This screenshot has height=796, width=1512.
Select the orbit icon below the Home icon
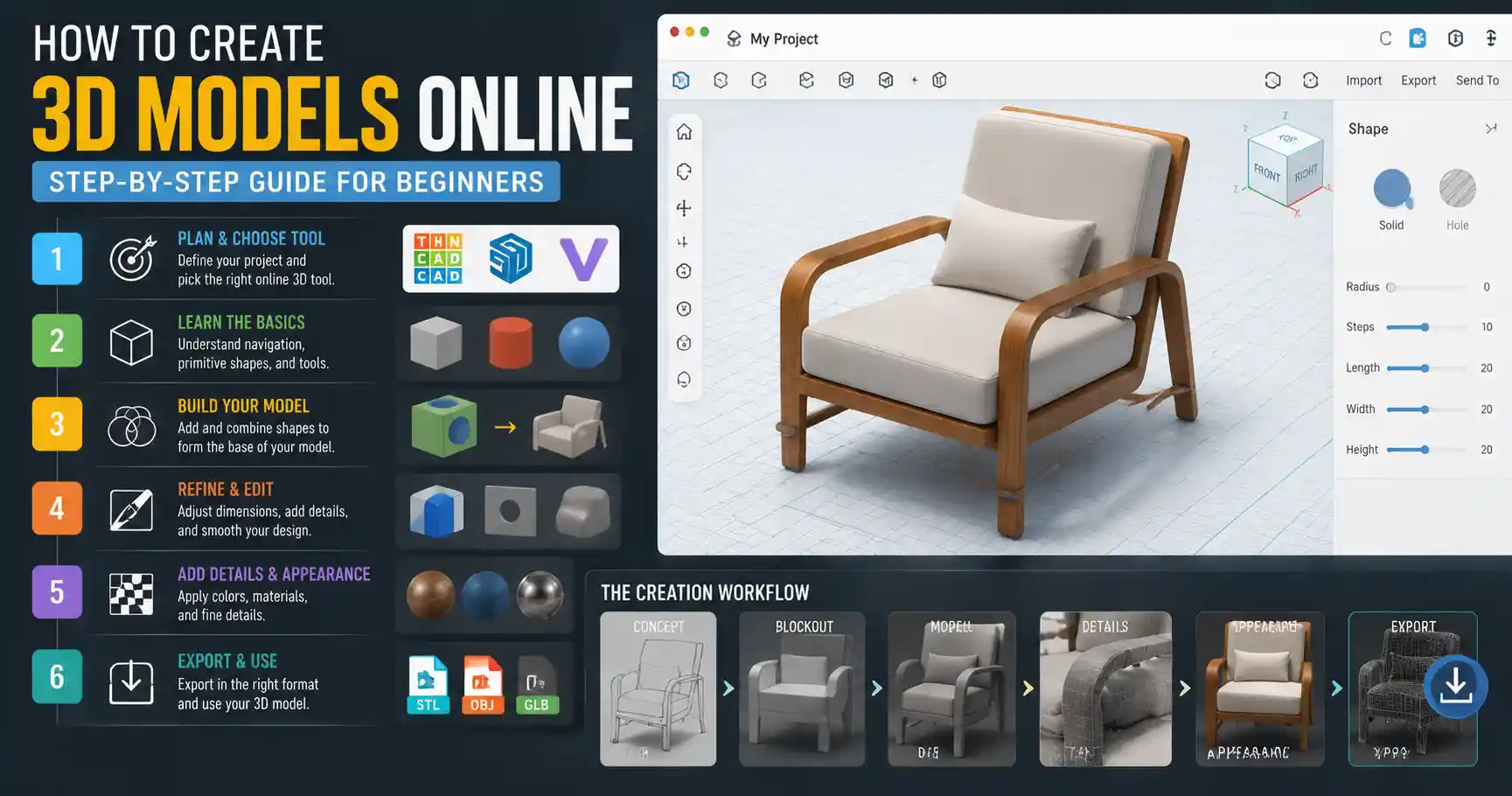click(x=684, y=171)
